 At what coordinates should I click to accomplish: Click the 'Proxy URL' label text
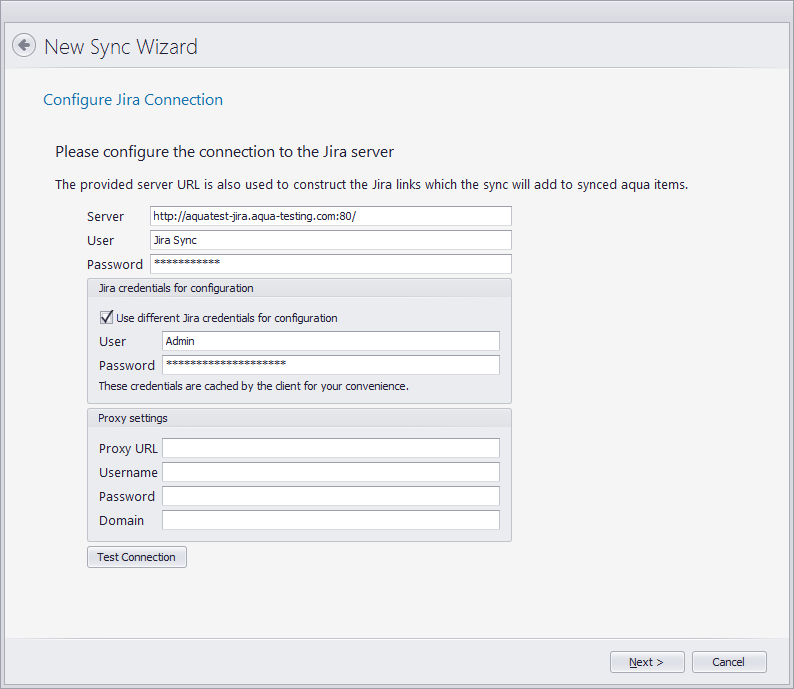pyautogui.click(x=128, y=449)
